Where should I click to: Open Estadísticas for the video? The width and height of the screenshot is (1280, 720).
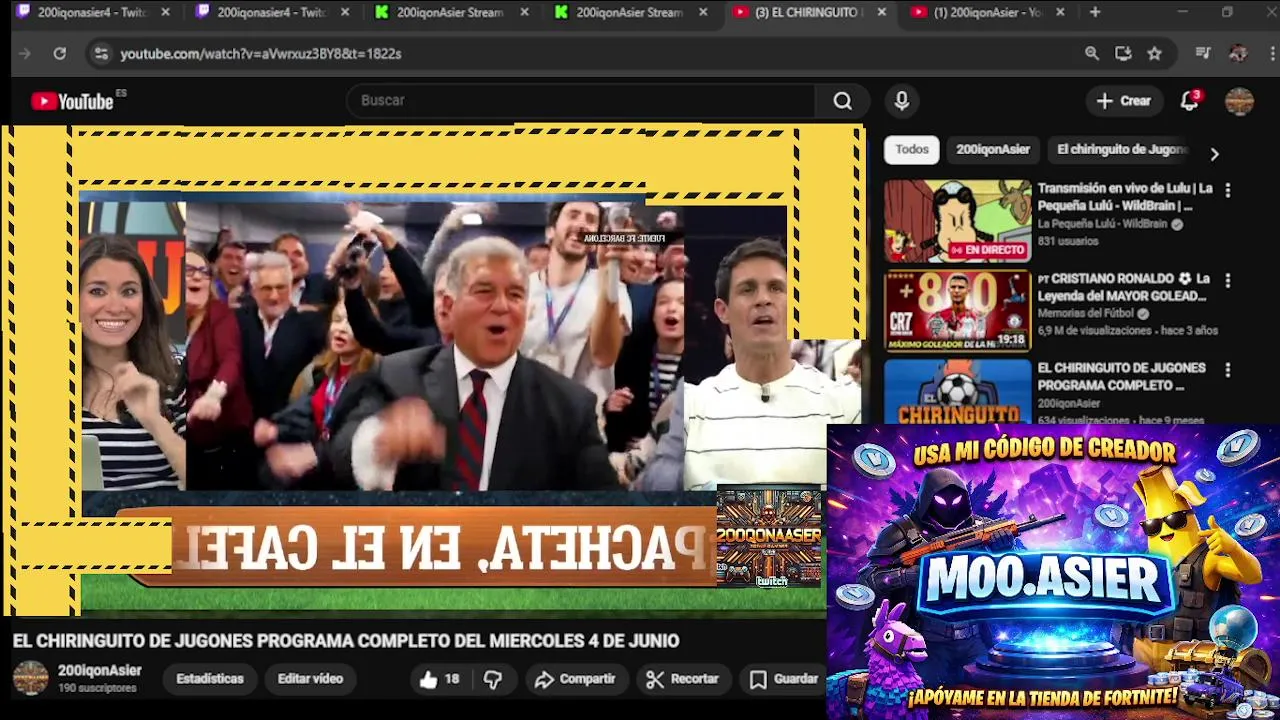tap(210, 679)
